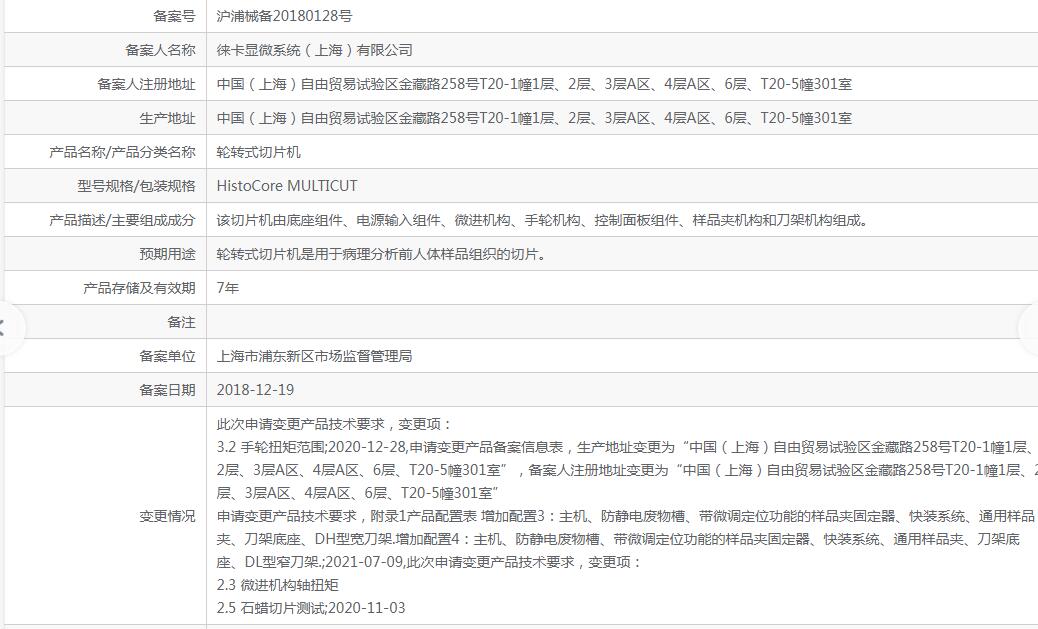
Task: Click the 变更情况 label
Action: coord(167,516)
